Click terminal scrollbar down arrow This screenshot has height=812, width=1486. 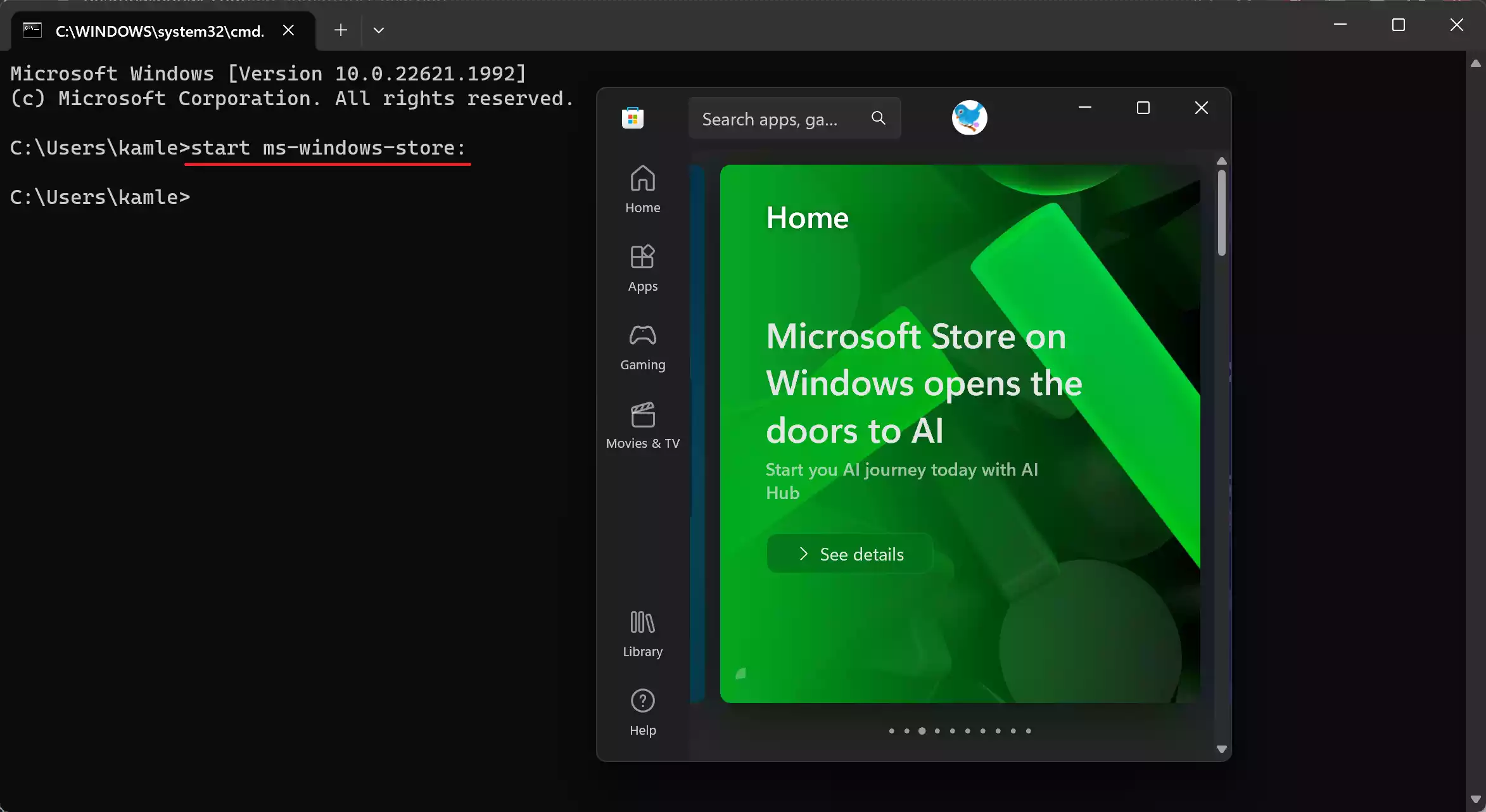tap(1475, 799)
